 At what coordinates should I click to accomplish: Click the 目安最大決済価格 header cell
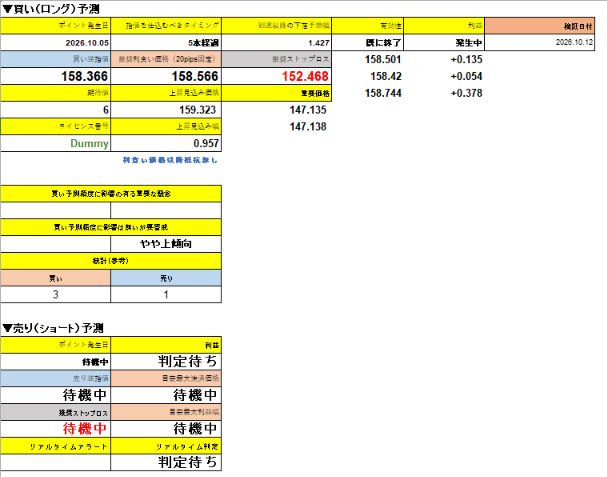point(166,378)
